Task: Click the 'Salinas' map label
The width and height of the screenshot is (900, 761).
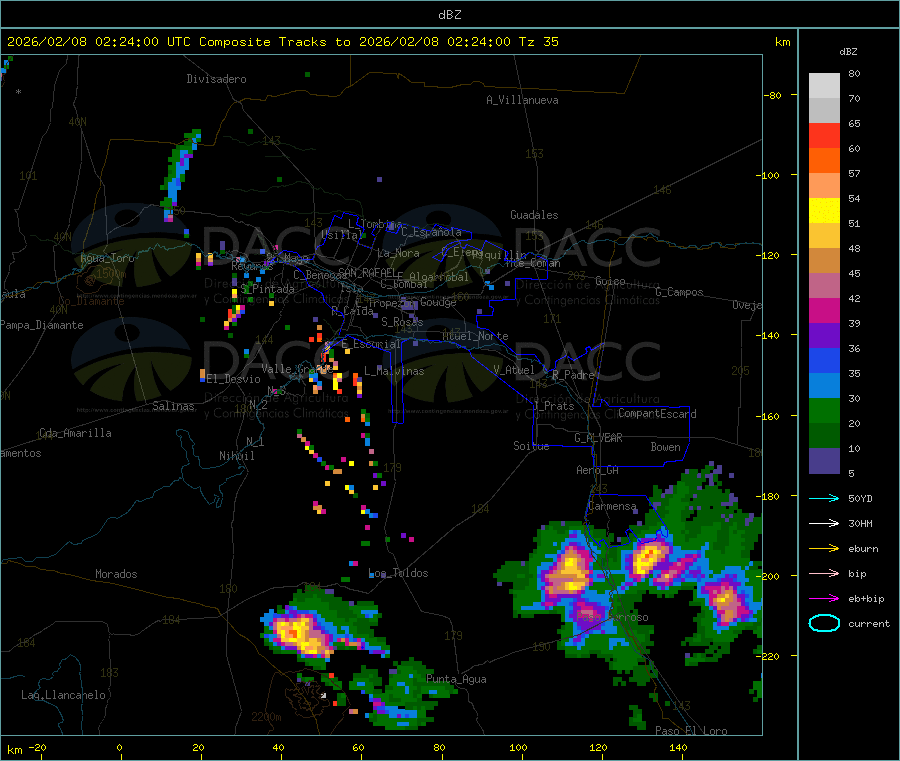Action: [x=173, y=406]
